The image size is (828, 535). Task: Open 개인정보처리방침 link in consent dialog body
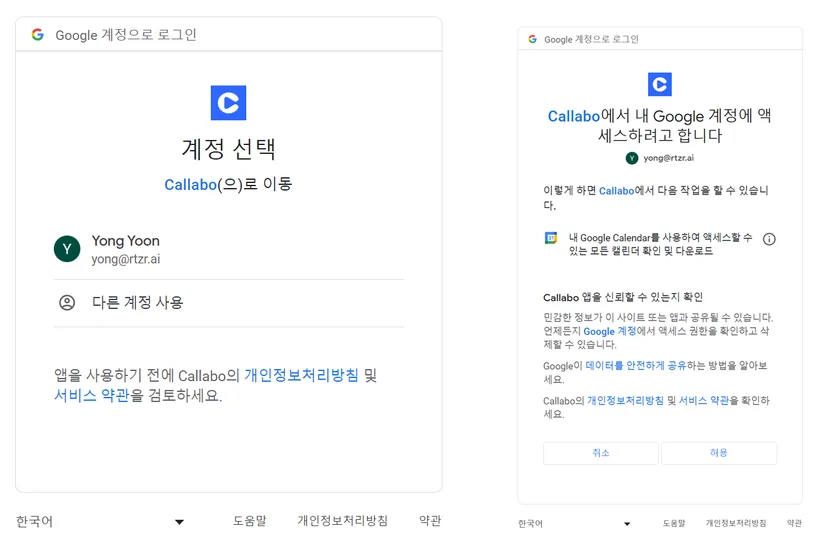click(625, 400)
